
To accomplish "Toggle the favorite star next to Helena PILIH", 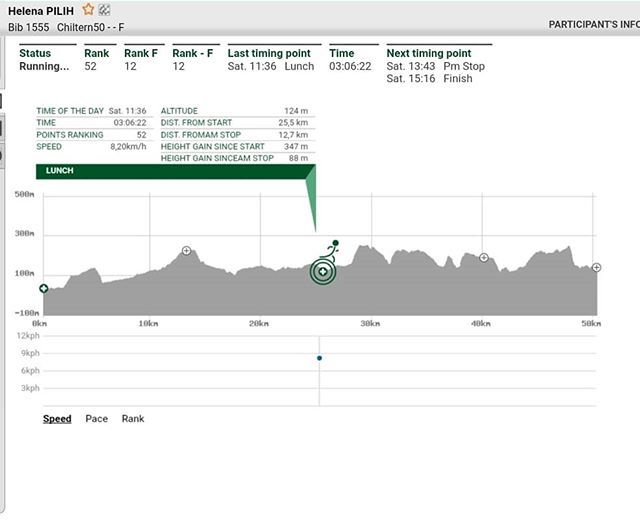I will [x=88, y=9].
